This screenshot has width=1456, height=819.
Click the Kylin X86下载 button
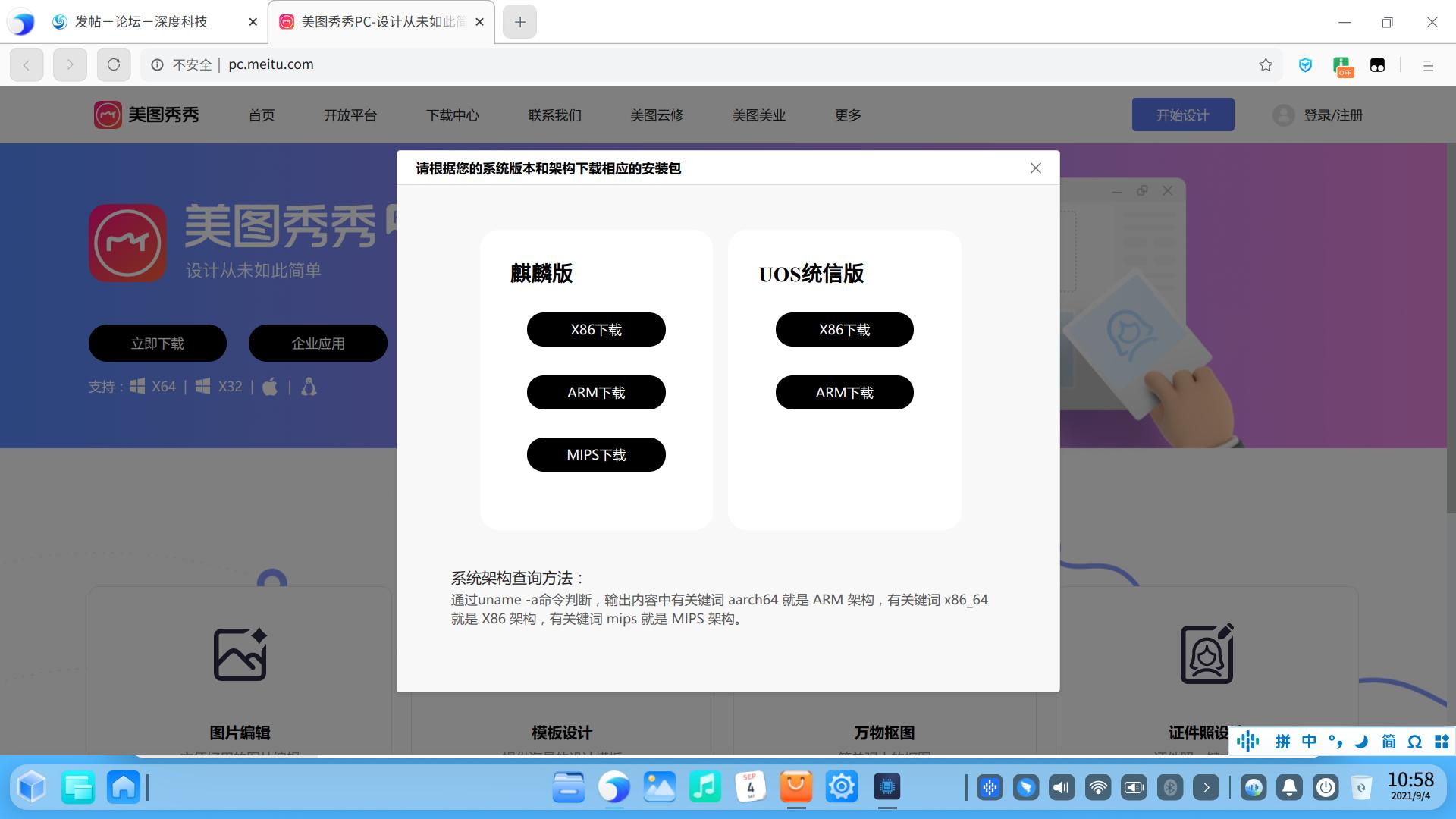click(596, 330)
